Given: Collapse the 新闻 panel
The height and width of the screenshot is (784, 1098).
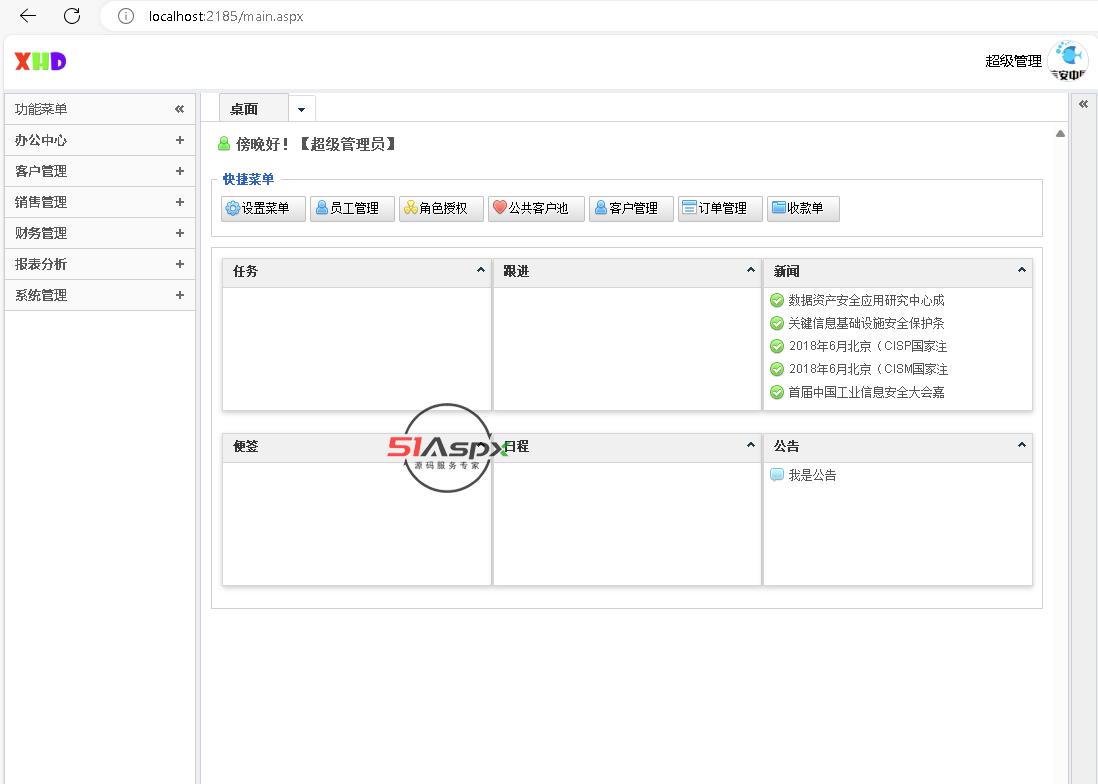Looking at the screenshot, I should point(1021,270).
